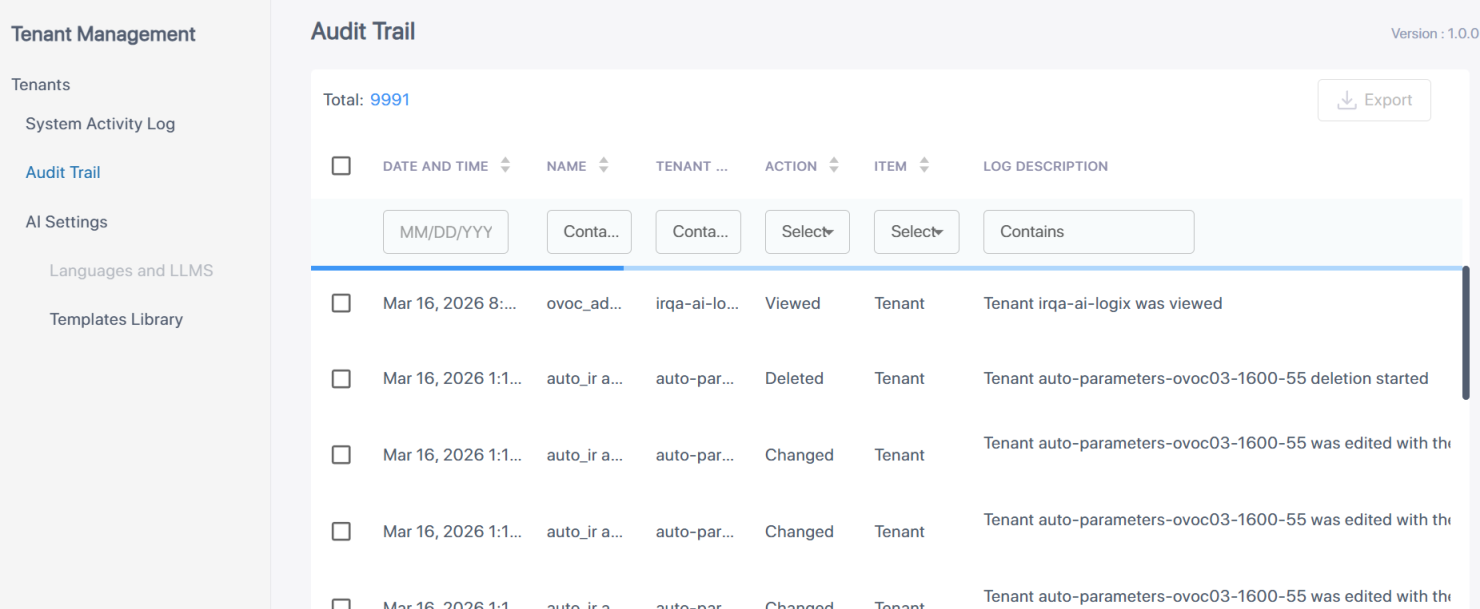The image size is (1480, 609).
Task: Click the Date MM/DD/YYYY filter field
Action: [x=445, y=232]
